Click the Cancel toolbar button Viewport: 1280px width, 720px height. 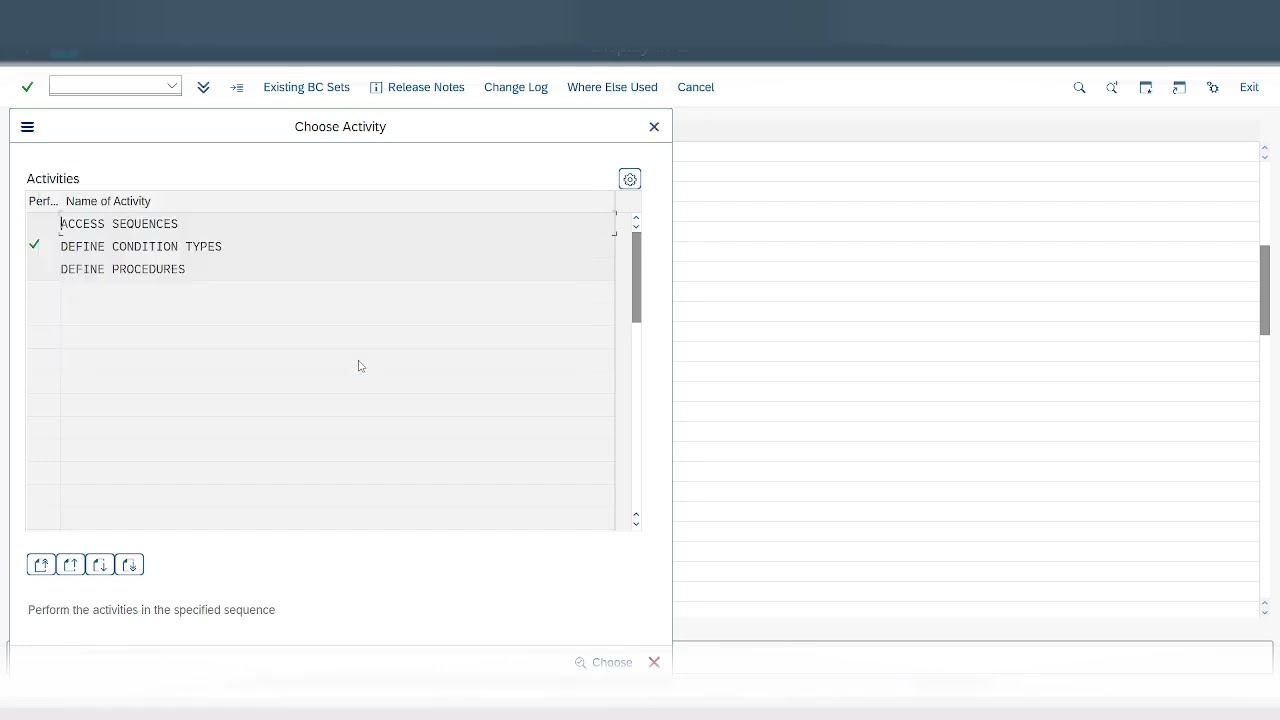click(x=696, y=87)
